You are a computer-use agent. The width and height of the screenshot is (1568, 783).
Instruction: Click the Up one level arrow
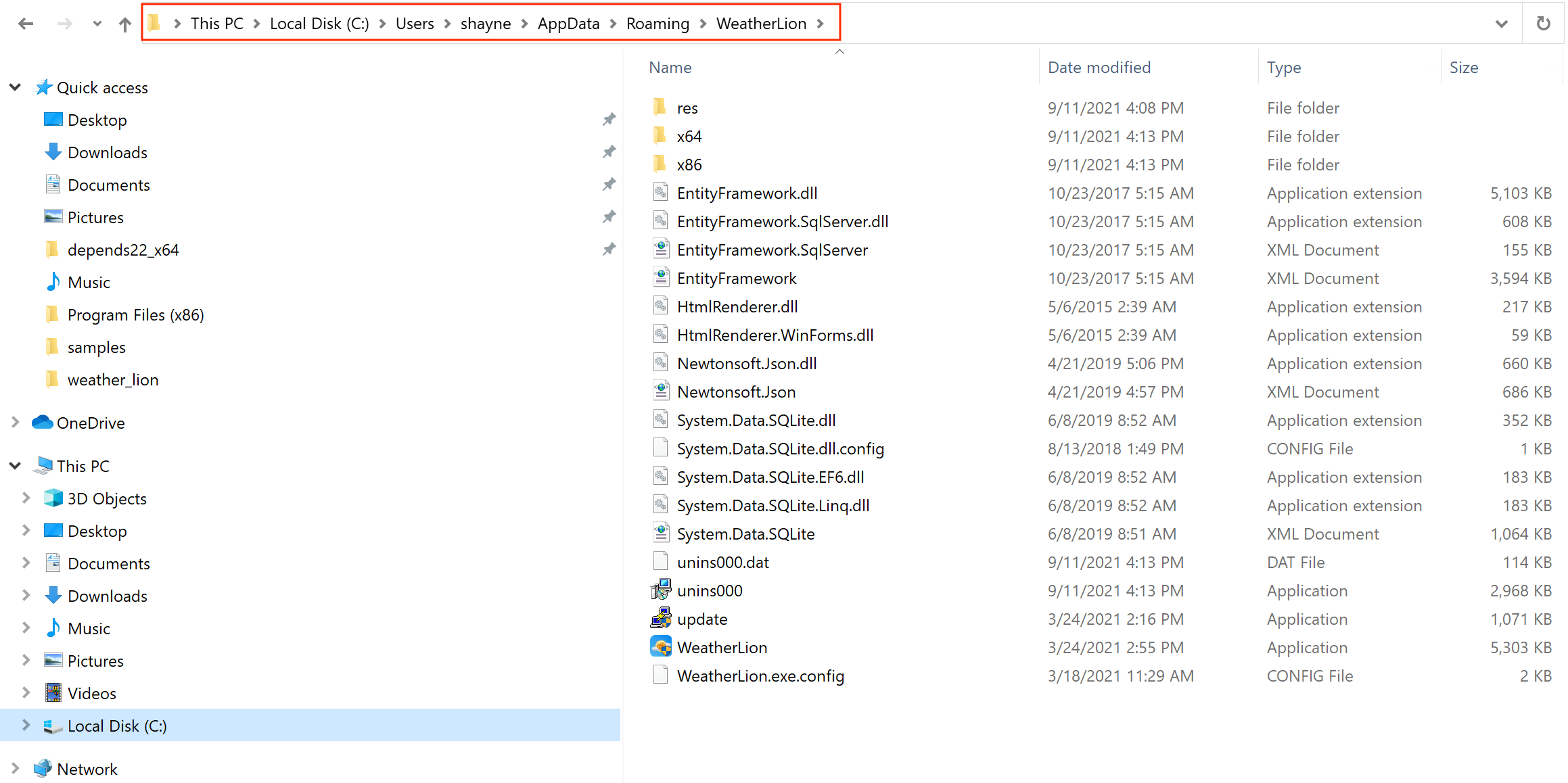tap(124, 24)
